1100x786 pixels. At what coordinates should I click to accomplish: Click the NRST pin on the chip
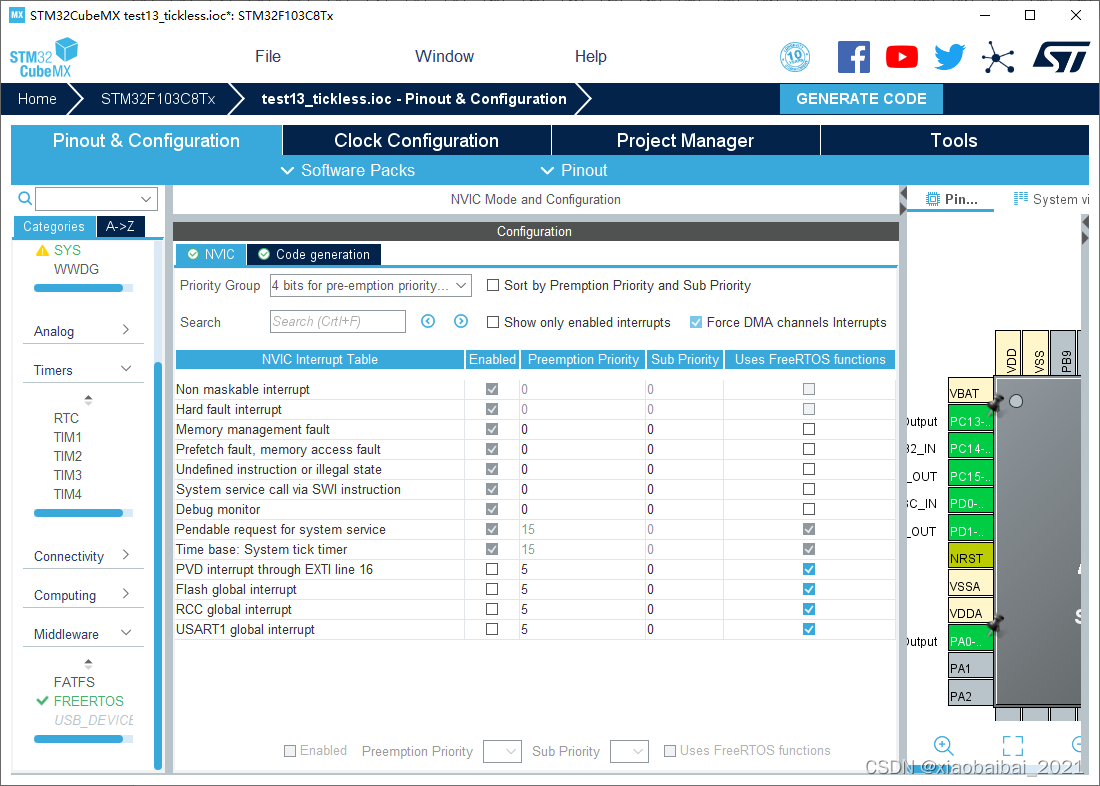pos(970,558)
